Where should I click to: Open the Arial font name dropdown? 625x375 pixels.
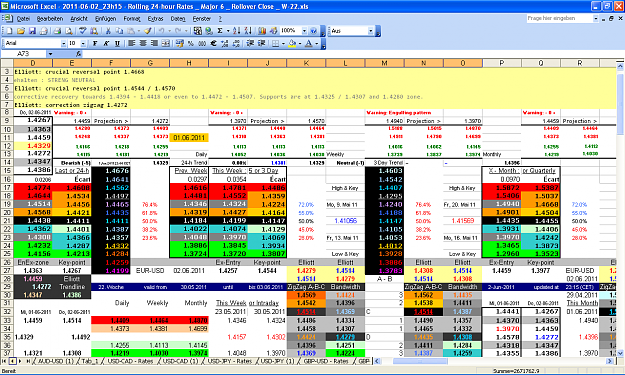coord(63,43)
